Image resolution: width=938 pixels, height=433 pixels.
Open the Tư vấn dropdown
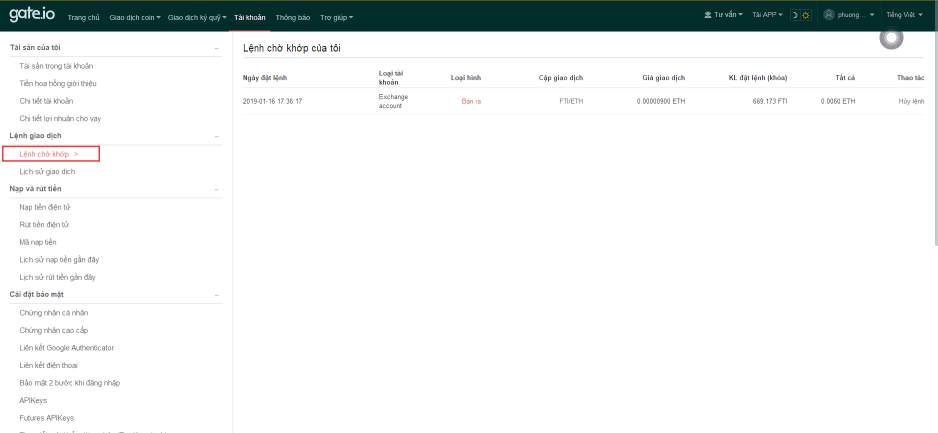tap(724, 15)
